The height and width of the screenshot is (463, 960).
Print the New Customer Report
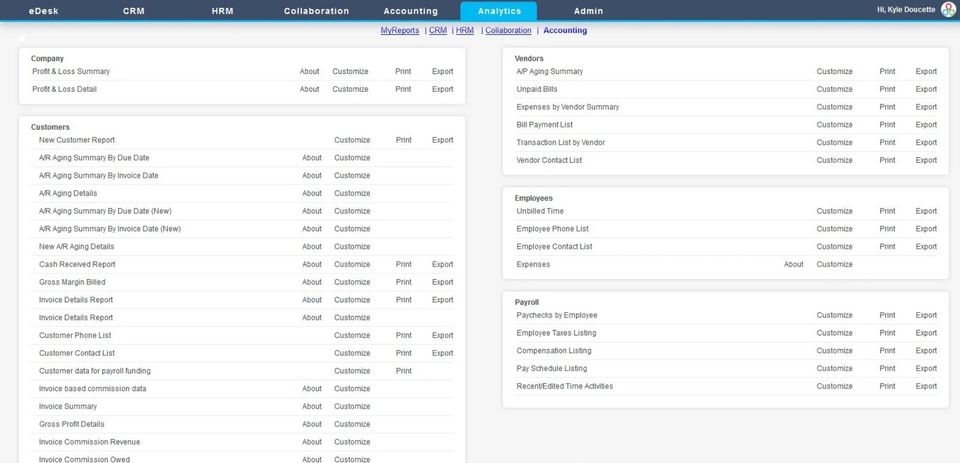(x=403, y=140)
